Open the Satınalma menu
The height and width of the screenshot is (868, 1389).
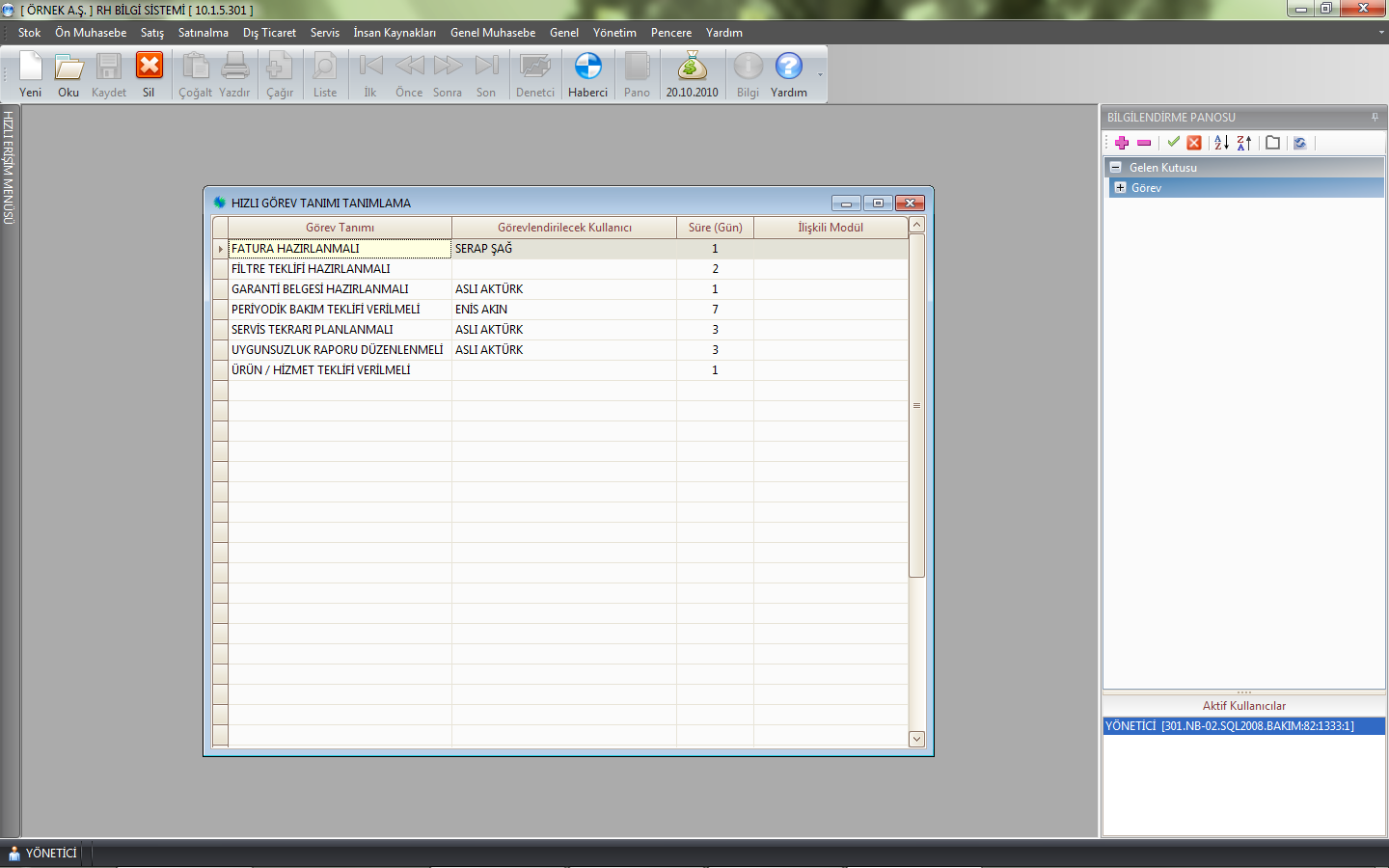click(x=203, y=33)
